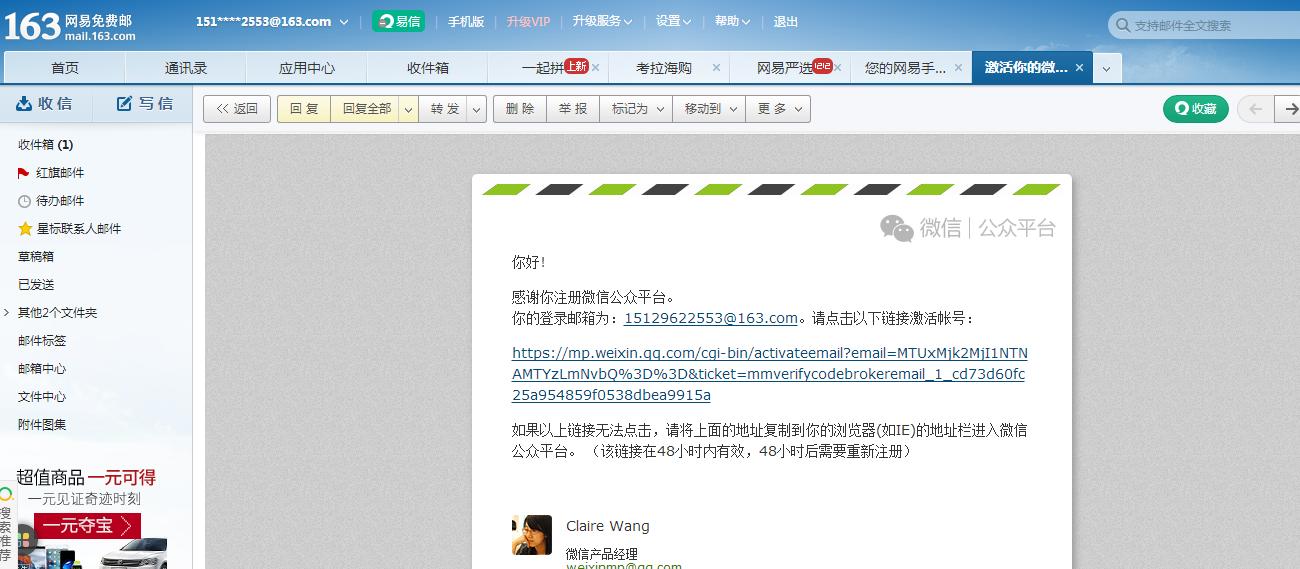Switch to the 一起拼 tab

click(x=543, y=68)
